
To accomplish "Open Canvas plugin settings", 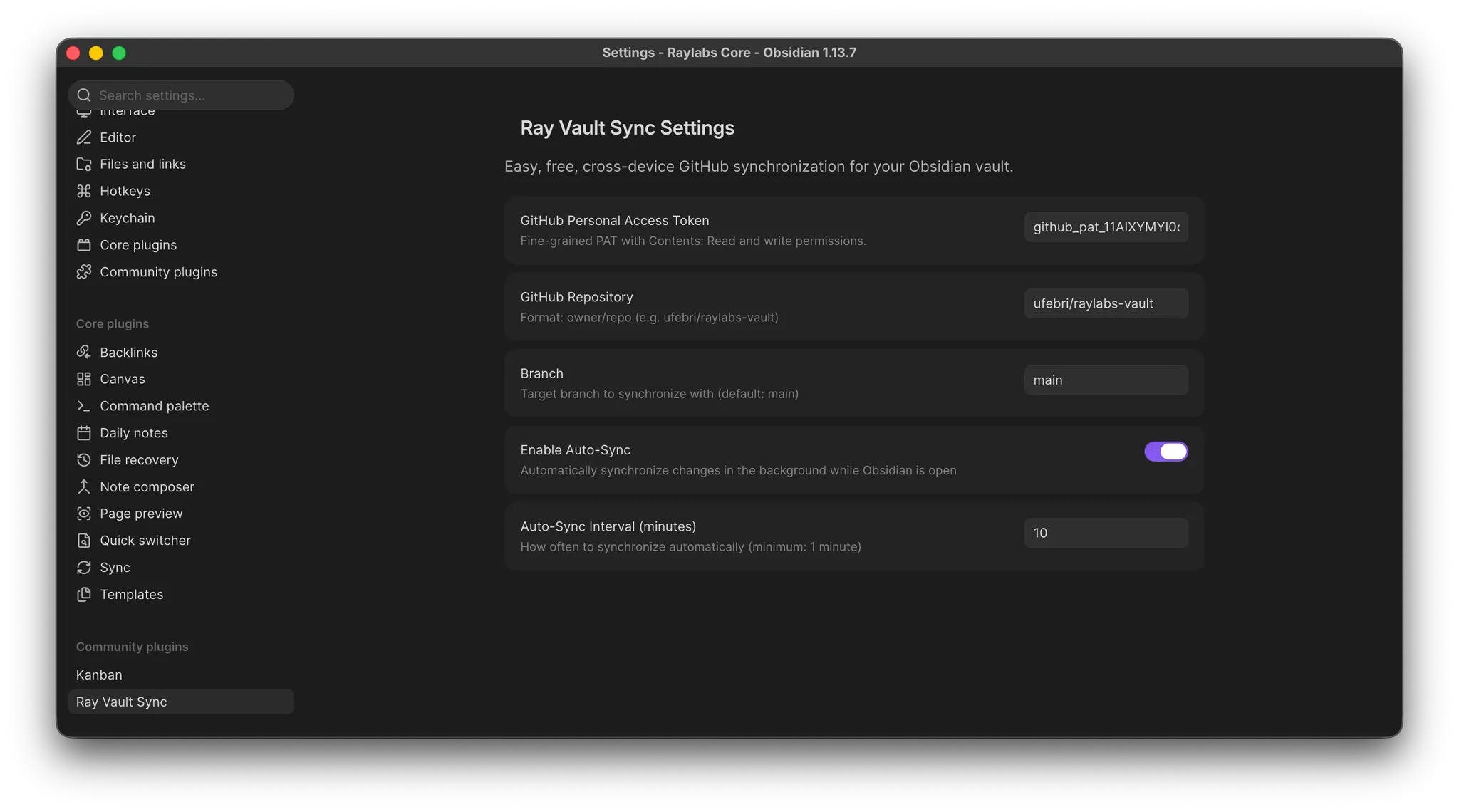I will (x=181, y=379).
